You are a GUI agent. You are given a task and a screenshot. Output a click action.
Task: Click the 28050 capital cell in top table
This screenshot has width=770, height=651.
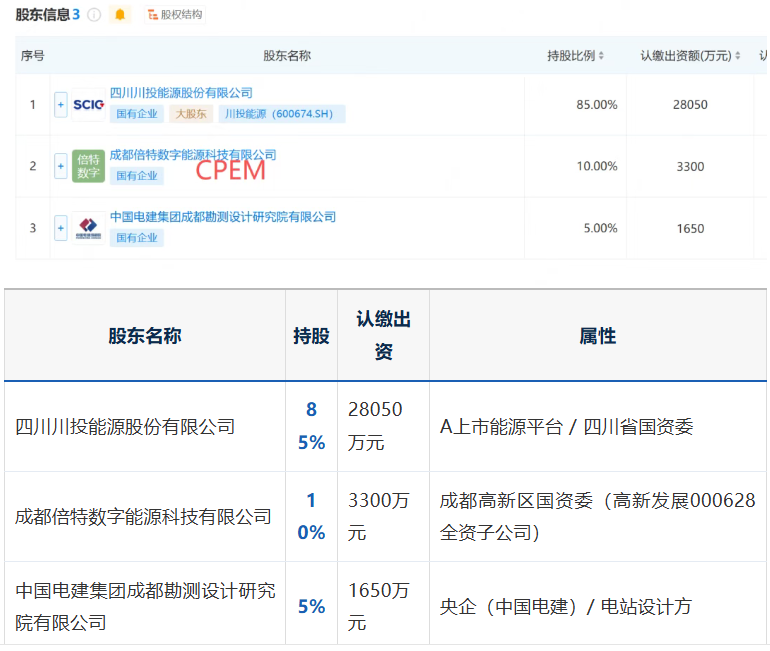pyautogui.click(x=690, y=105)
